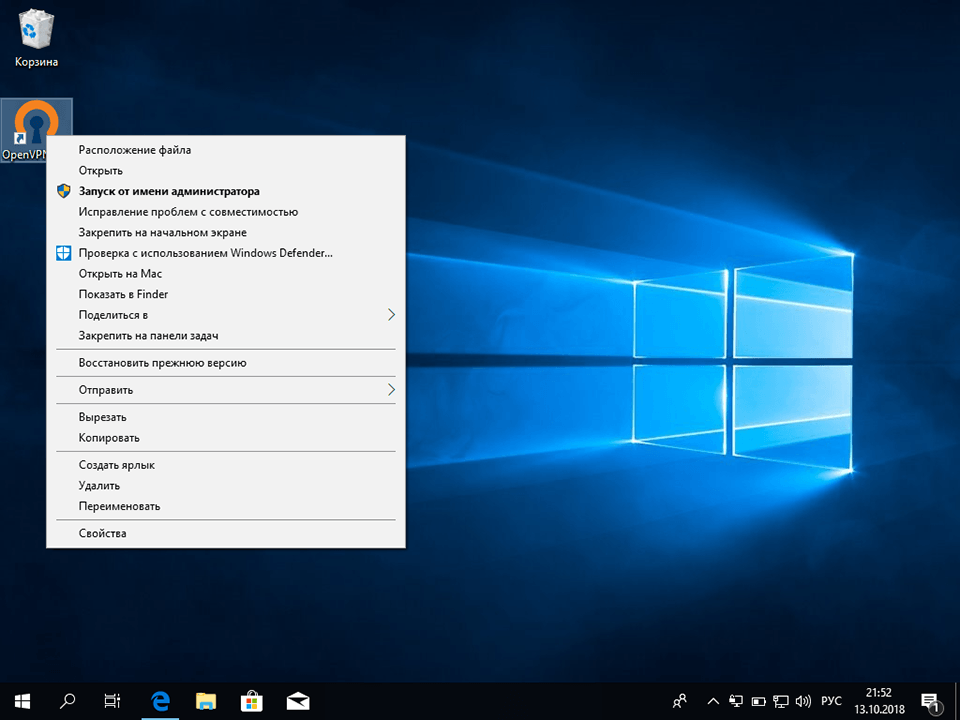The width and height of the screenshot is (960, 720).
Task: Click the network tray icon right of battery
Action: click(781, 702)
